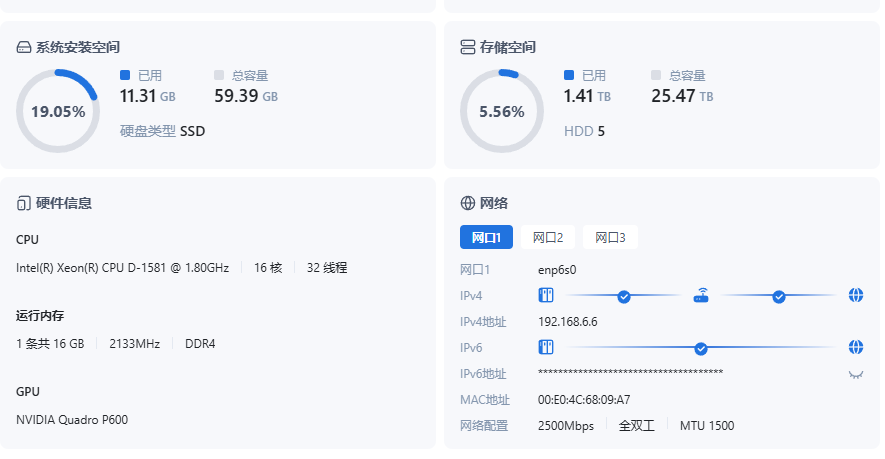
Task: Click first IPv4 connection check mark
Action: pos(624,296)
